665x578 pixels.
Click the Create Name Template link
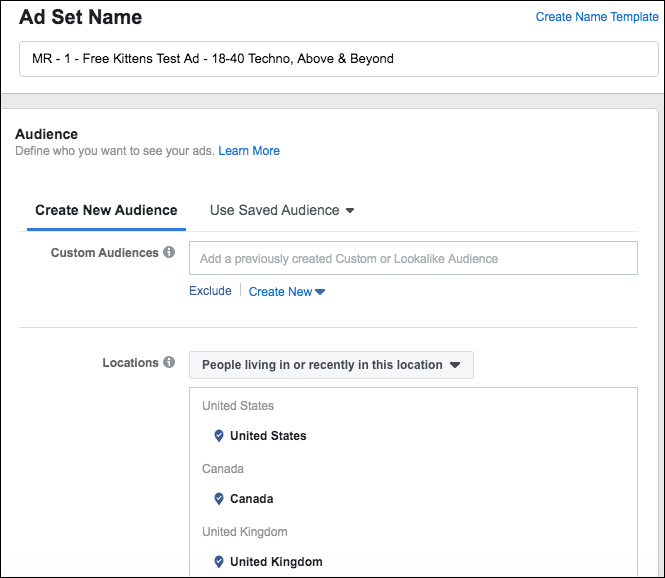click(x=597, y=17)
